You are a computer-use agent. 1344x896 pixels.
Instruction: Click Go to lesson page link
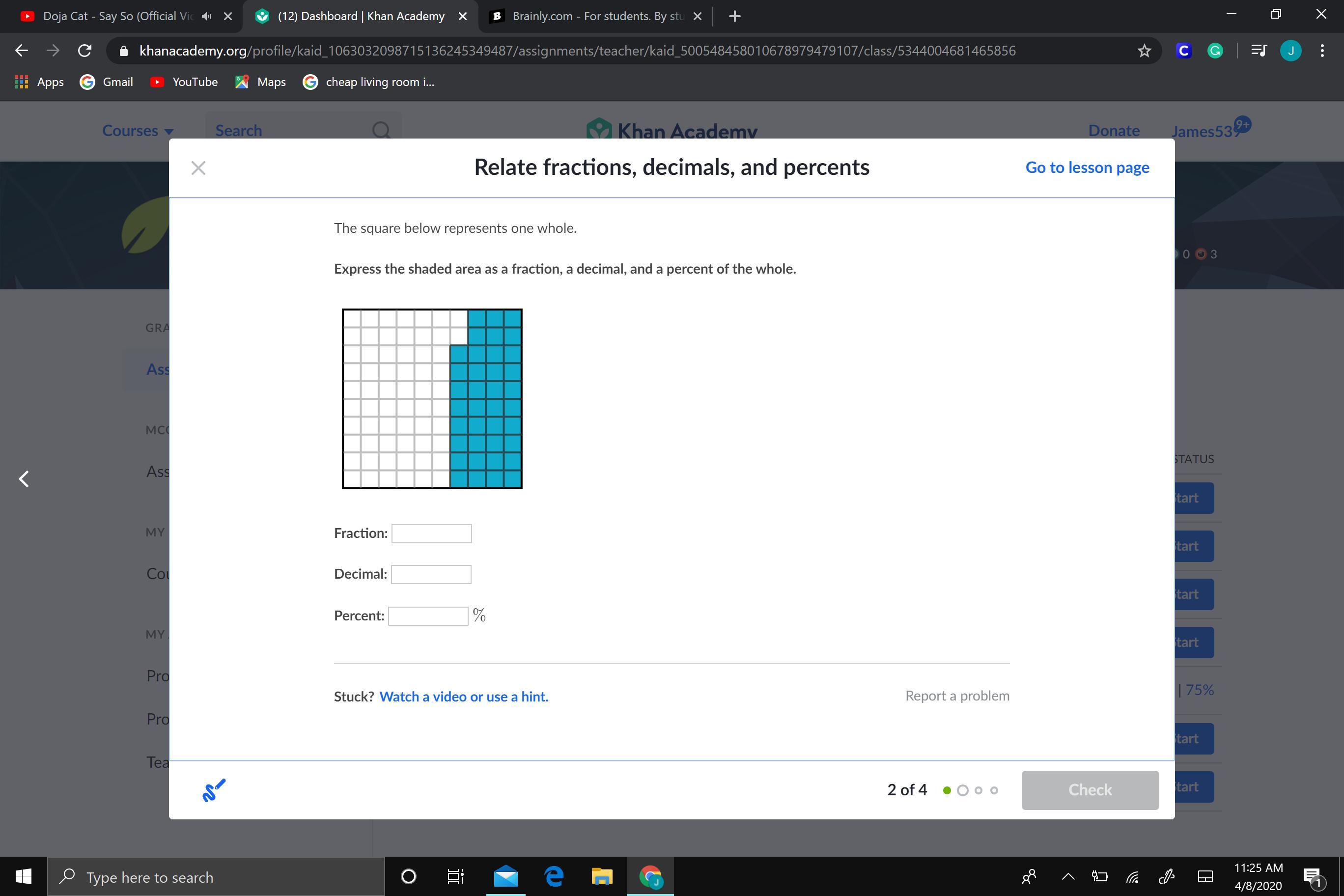pos(1087,168)
